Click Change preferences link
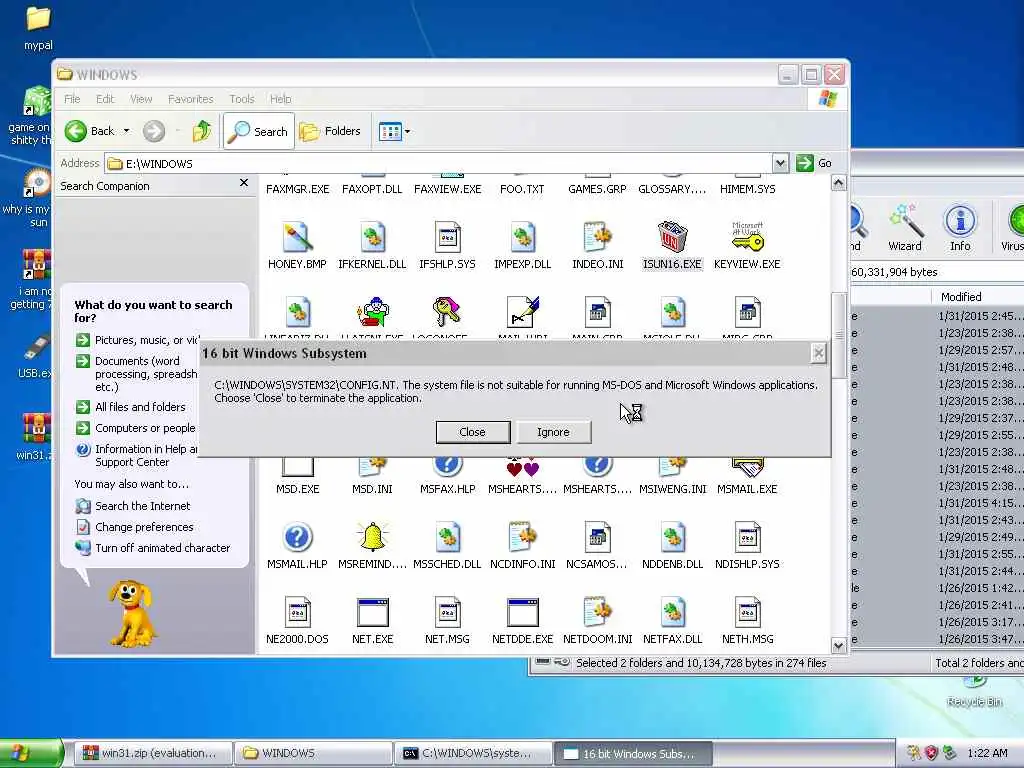The height and width of the screenshot is (768, 1024). click(x=144, y=526)
